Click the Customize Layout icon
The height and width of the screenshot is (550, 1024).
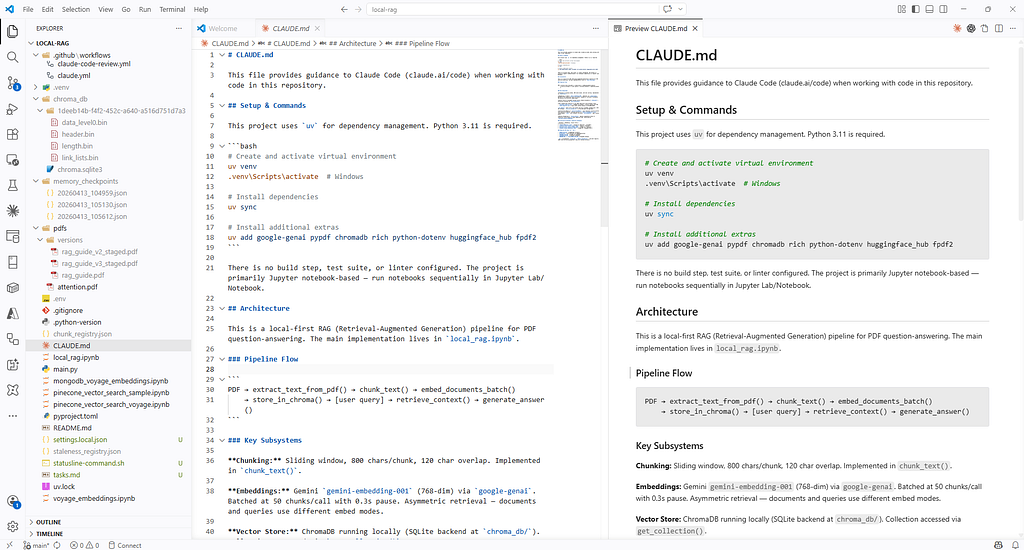(x=902, y=9)
